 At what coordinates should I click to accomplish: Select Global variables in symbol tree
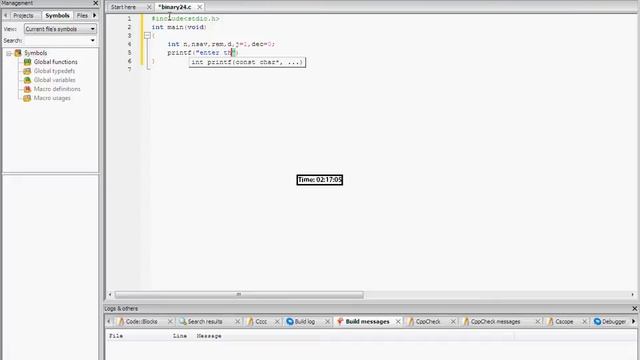coord(55,80)
